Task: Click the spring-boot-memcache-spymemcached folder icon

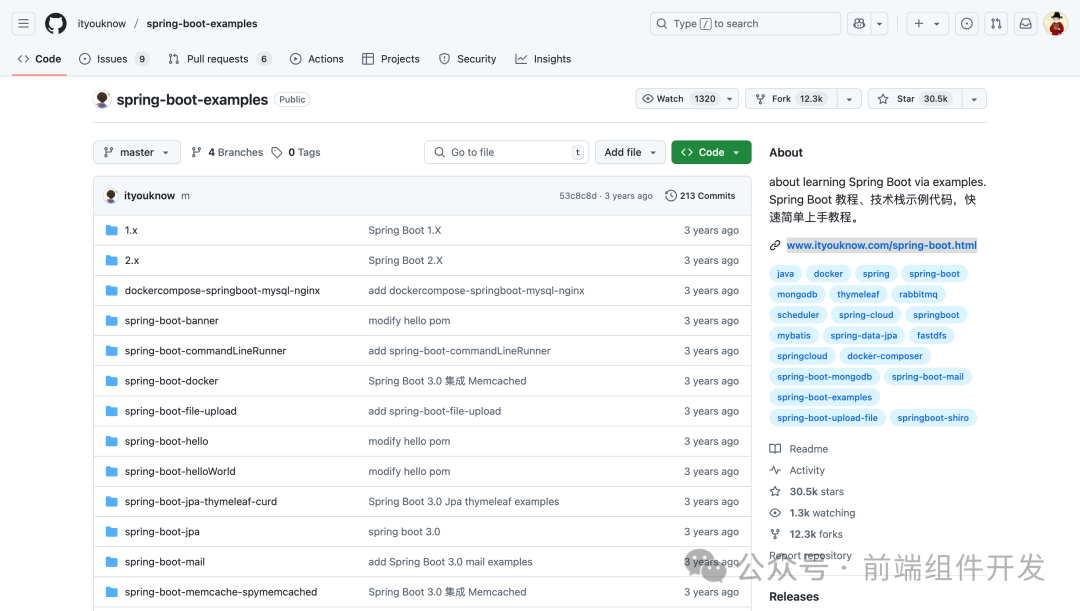Action: click(112, 592)
